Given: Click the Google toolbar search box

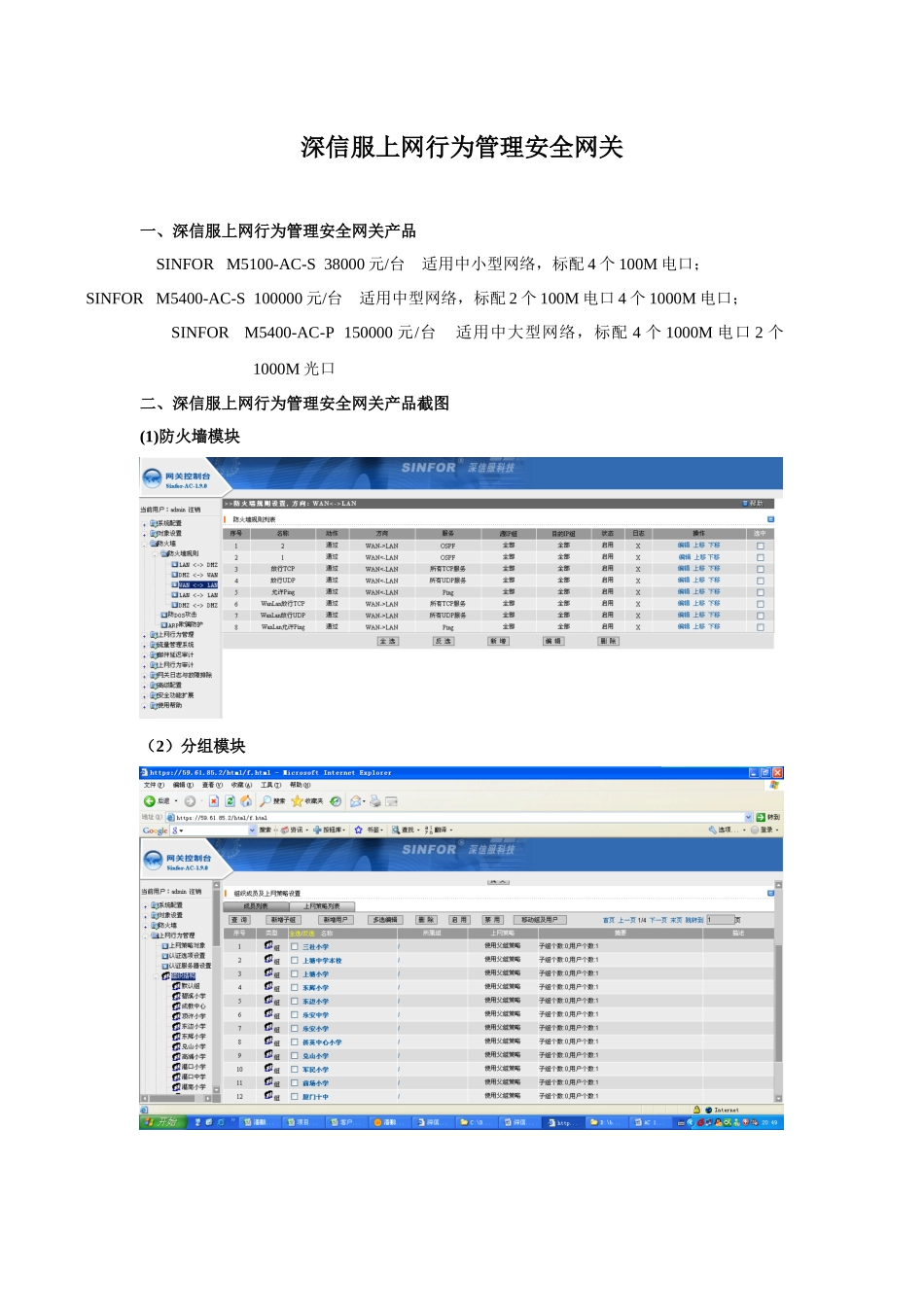Looking at the screenshot, I should 213,830.
